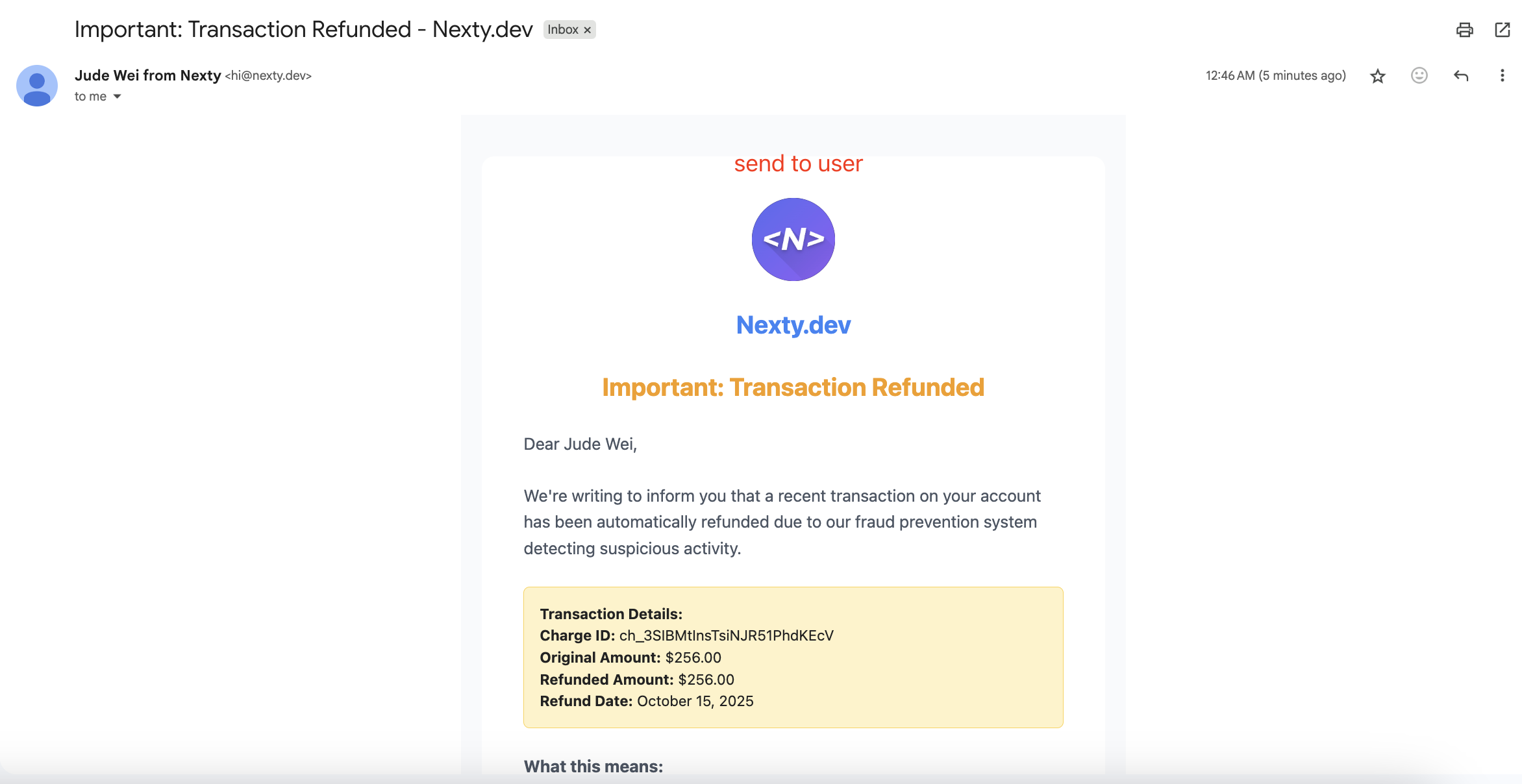Click the orange 'Important: Transaction Refunded' heading
Screen dimensions: 1522x784
pyautogui.click(x=793, y=387)
